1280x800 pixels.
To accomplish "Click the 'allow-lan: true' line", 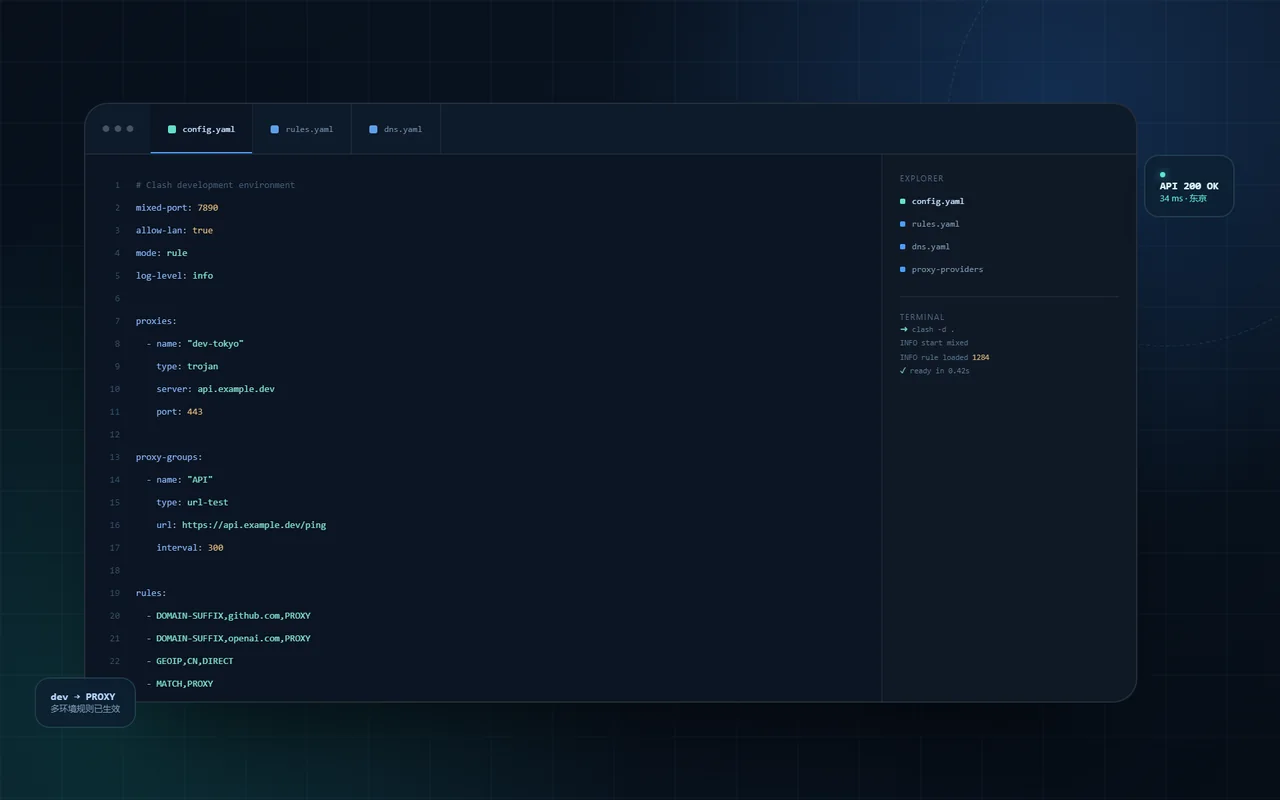I will pyautogui.click(x=174, y=230).
